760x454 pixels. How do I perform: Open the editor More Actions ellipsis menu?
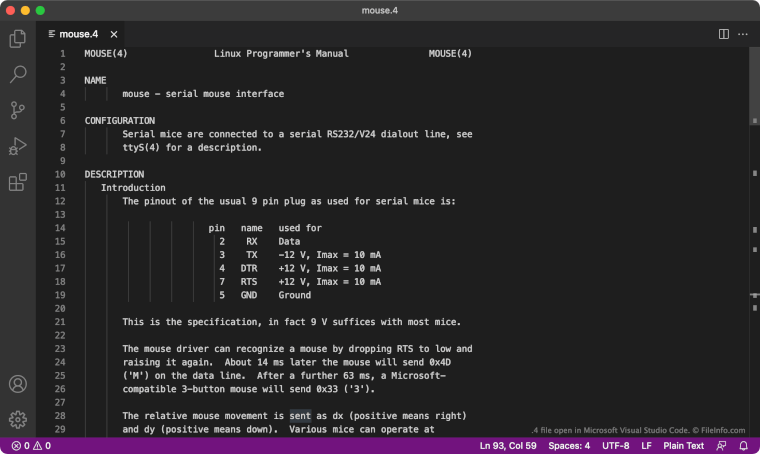[743, 34]
